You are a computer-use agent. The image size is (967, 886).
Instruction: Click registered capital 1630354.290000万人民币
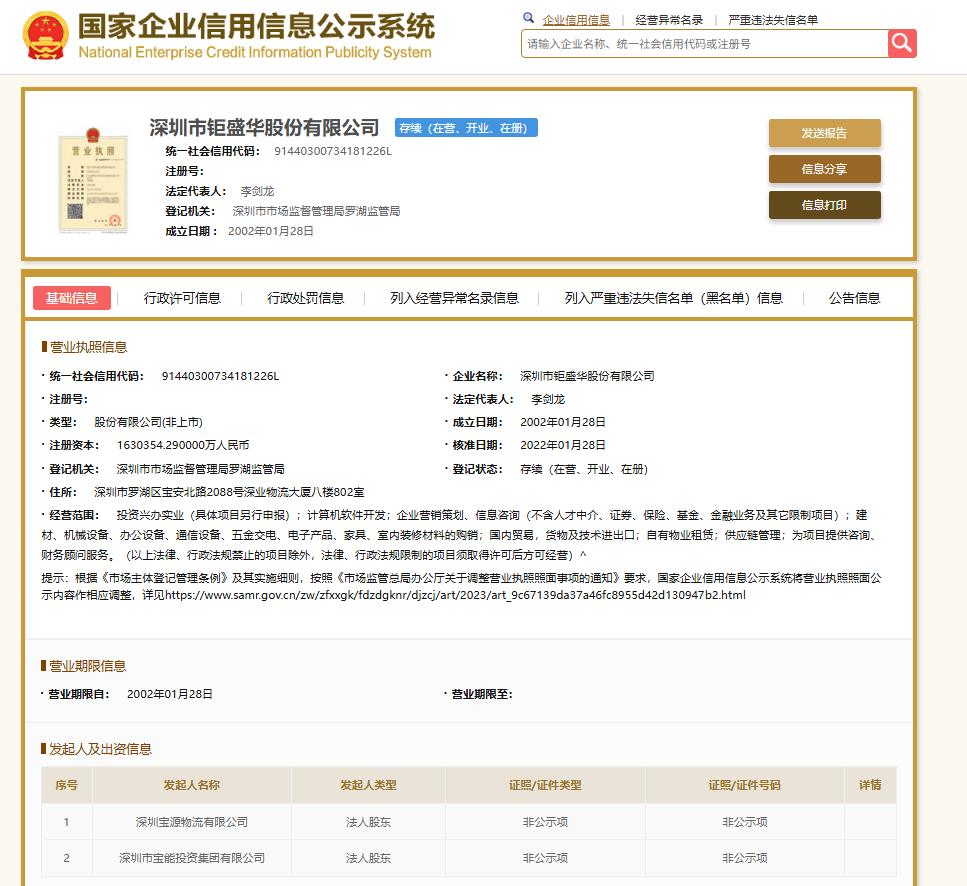click(183, 445)
